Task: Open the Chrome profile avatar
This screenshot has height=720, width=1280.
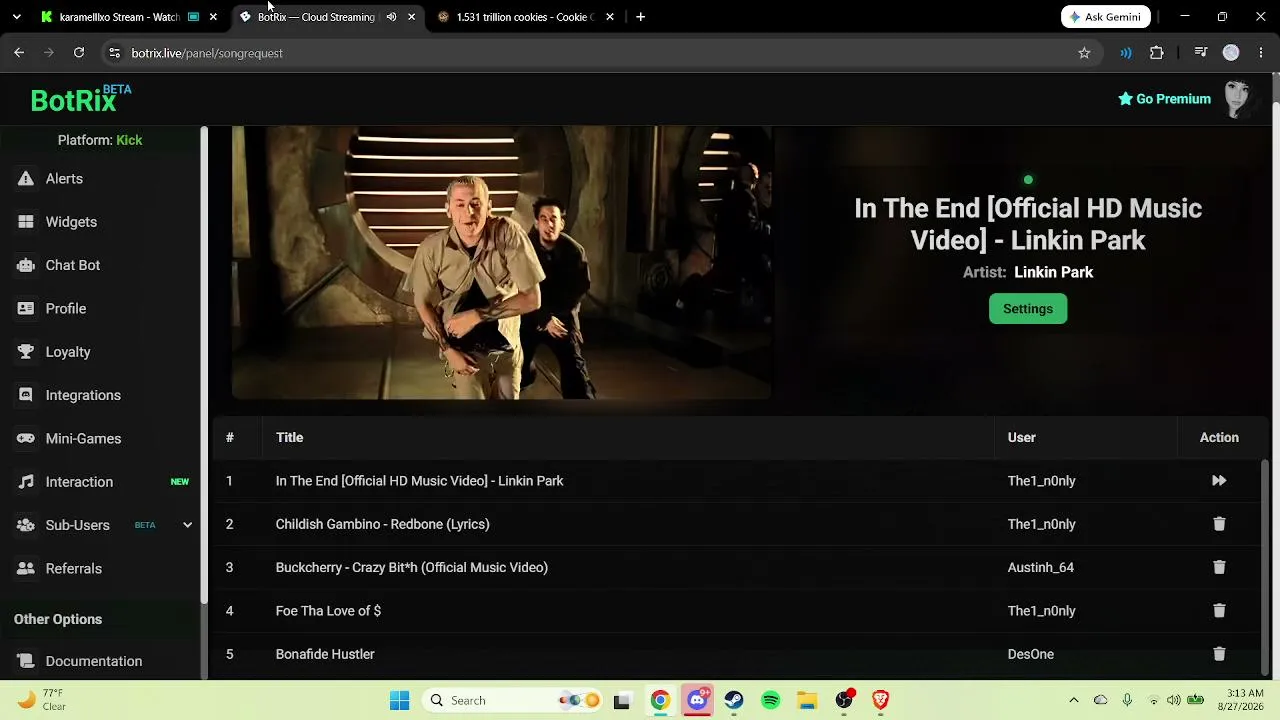Action: pos(1231,53)
